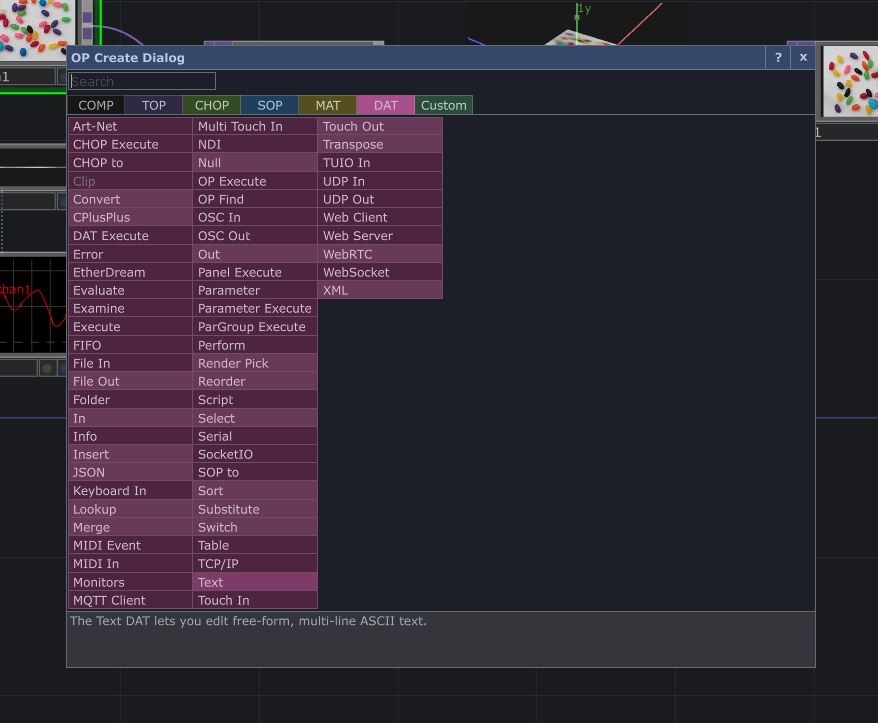Choose CHOP Execute operator
This screenshot has width=878, height=723.
130,144
